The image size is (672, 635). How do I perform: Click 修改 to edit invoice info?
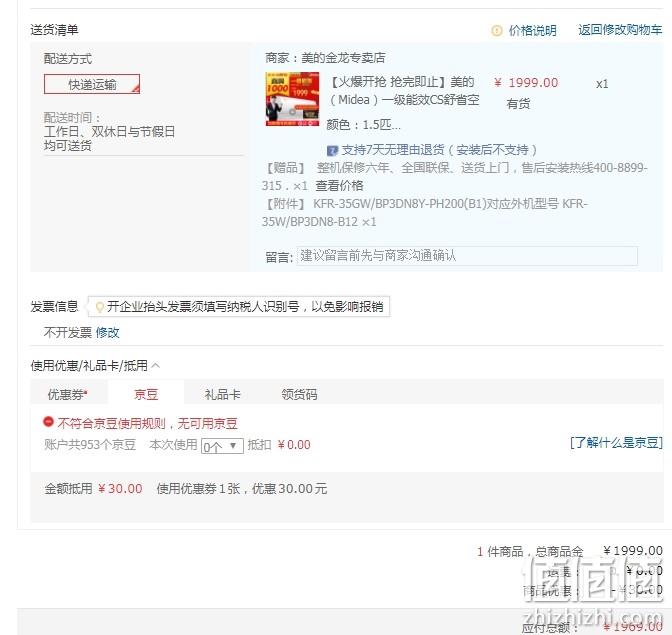tap(108, 332)
